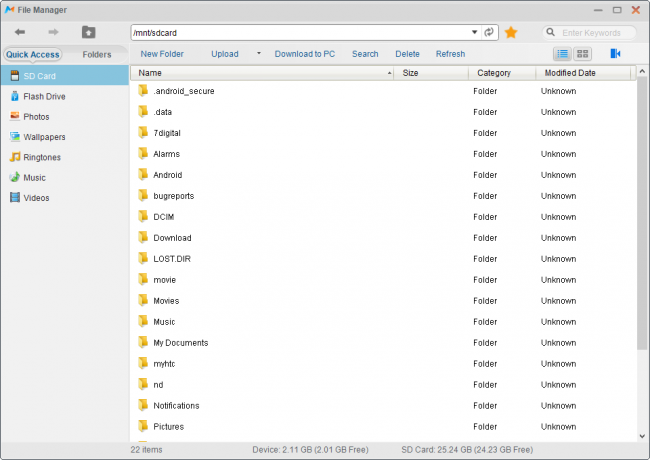Click the 22 items status text
The height and width of the screenshot is (460, 650).
pyautogui.click(x=146, y=450)
